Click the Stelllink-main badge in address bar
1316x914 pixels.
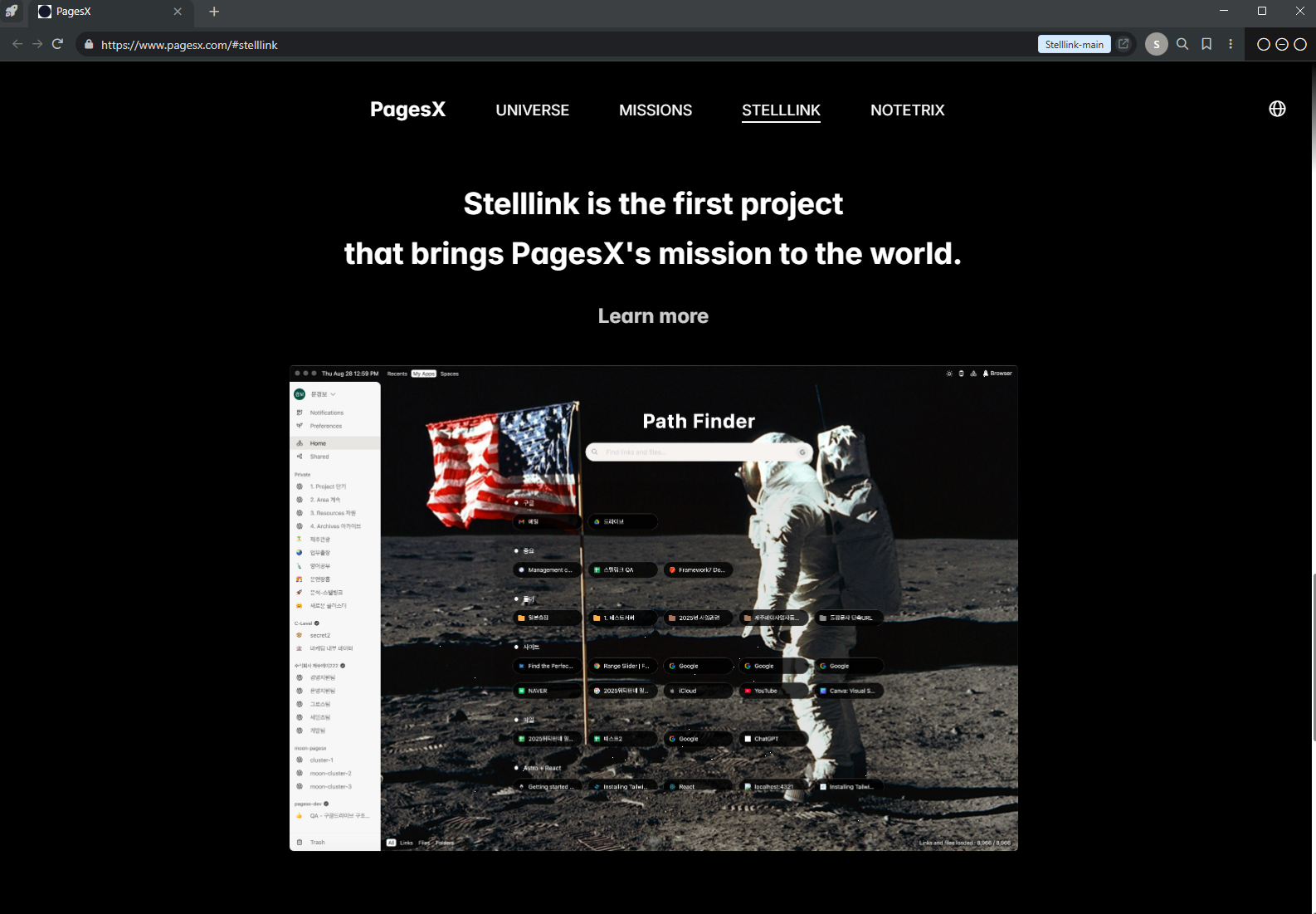tap(1074, 44)
